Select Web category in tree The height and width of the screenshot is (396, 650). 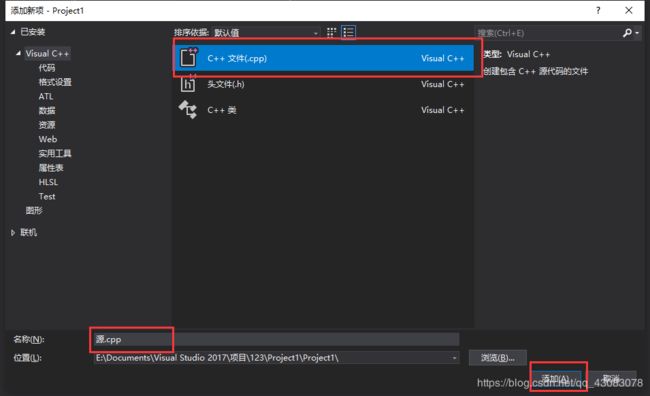[x=48, y=139]
